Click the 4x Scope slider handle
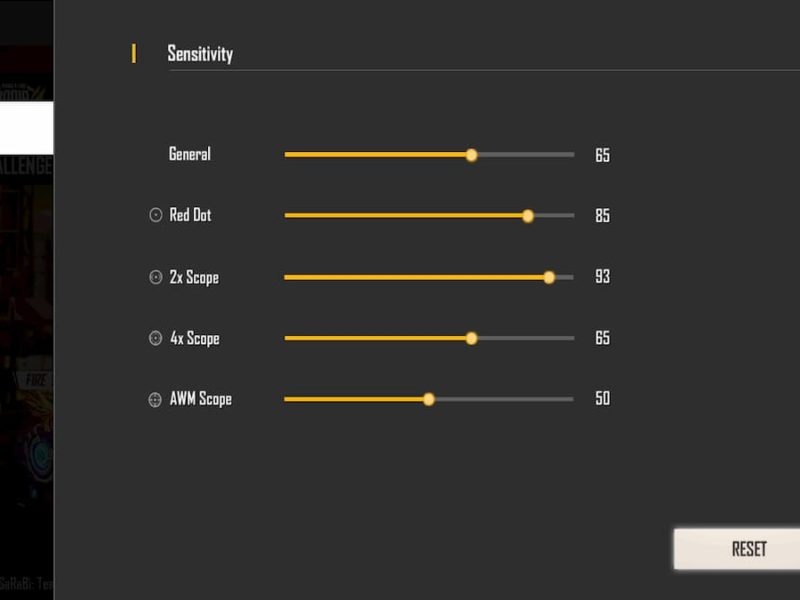 click(x=474, y=337)
